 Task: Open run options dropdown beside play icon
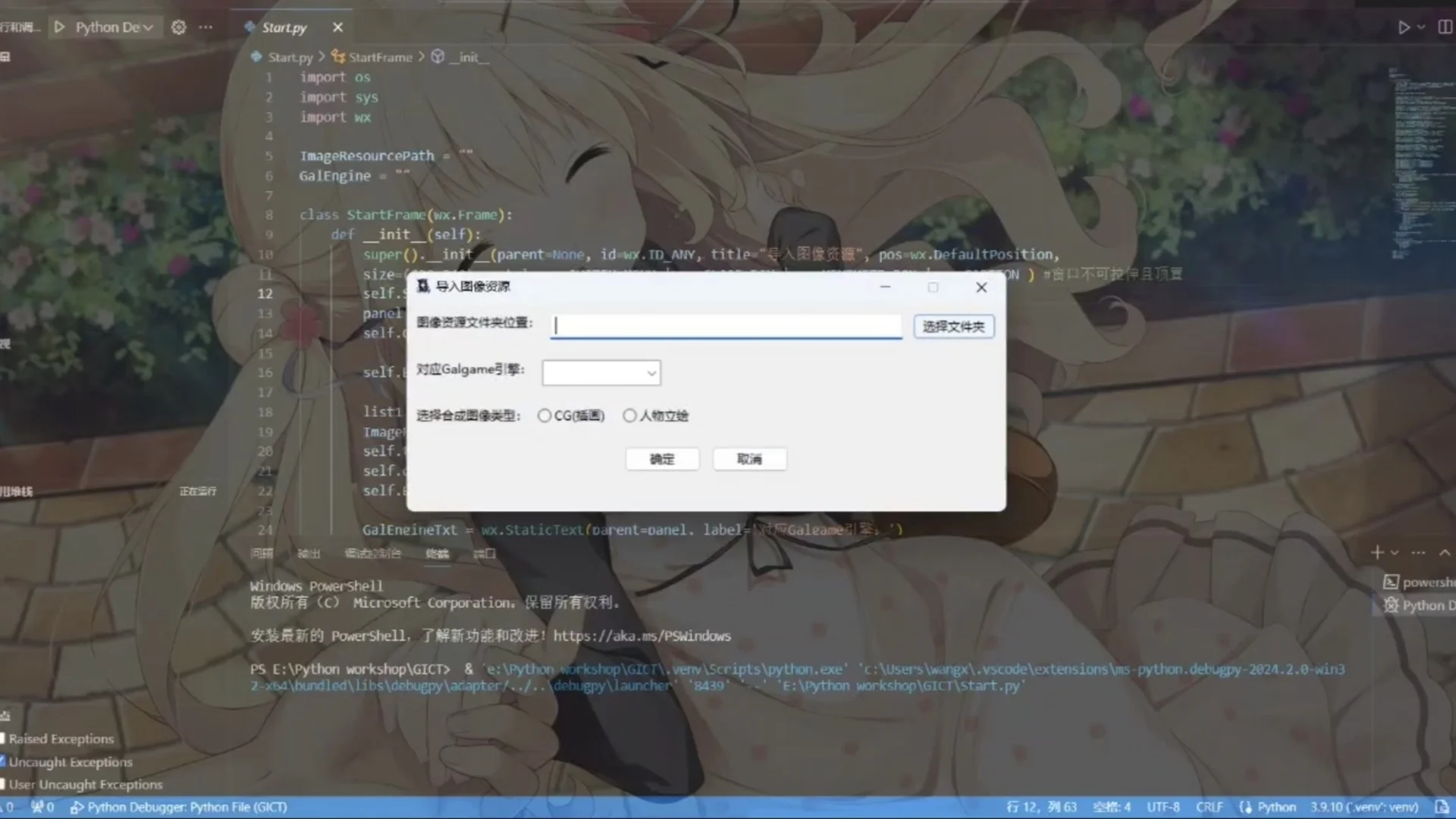(x=1421, y=27)
